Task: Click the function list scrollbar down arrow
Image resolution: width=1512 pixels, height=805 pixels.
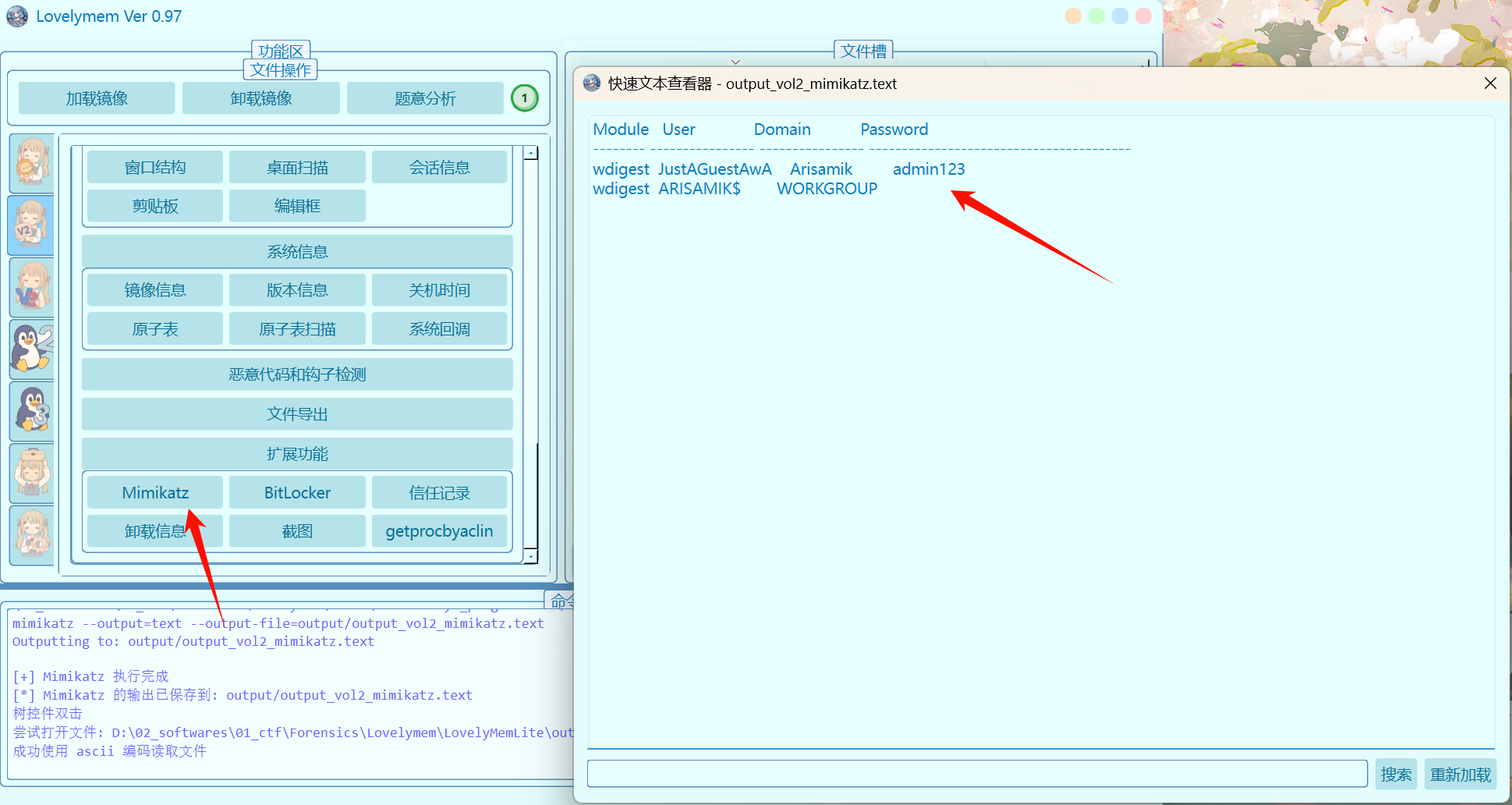Action: click(531, 556)
